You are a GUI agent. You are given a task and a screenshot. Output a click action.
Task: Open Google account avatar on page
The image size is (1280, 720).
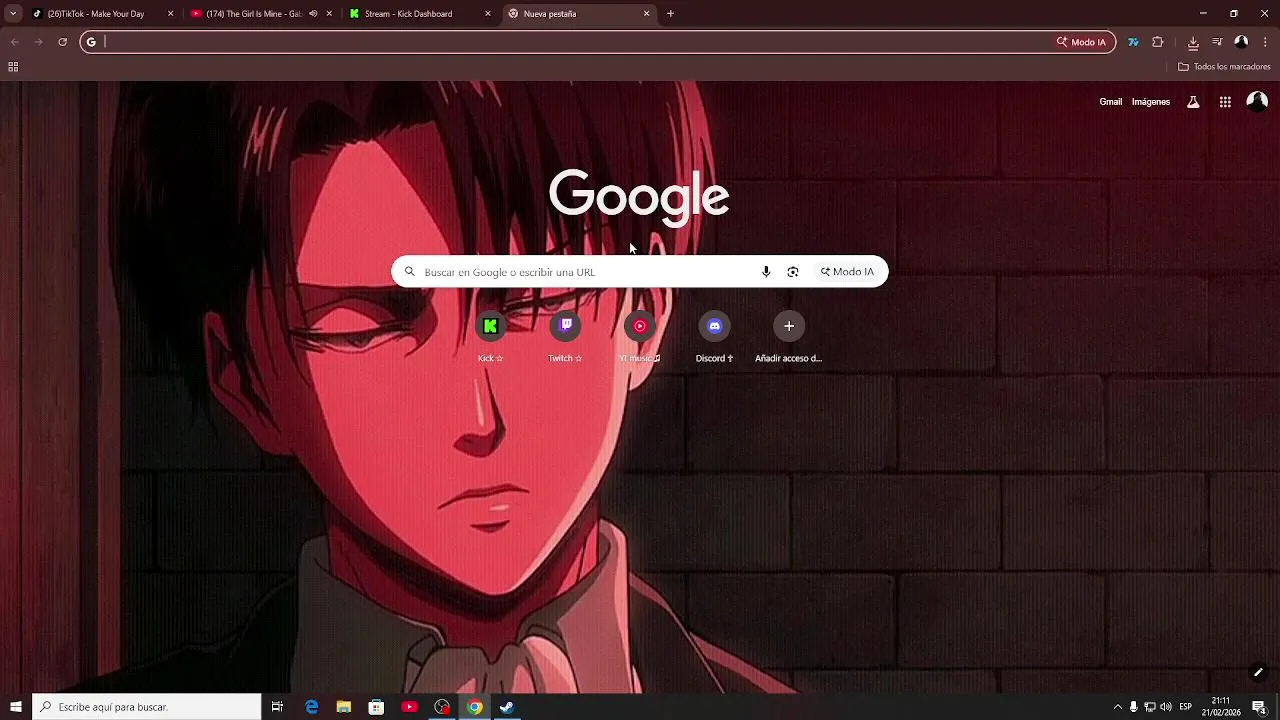pyautogui.click(x=1258, y=102)
